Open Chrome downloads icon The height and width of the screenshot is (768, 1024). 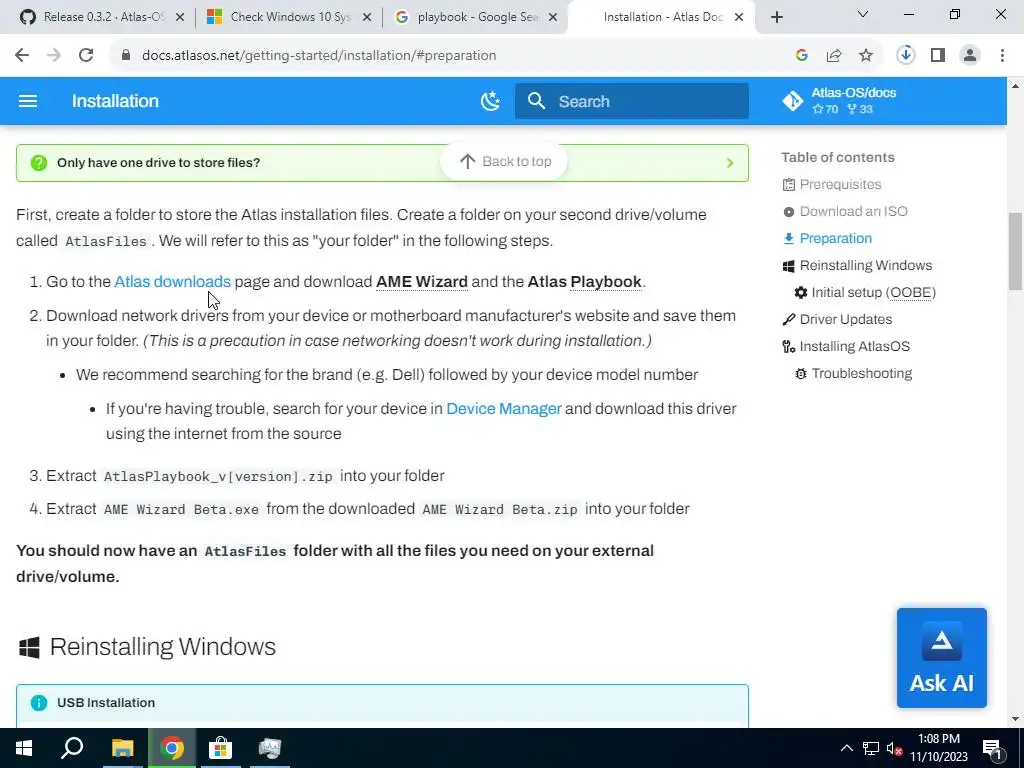905,55
